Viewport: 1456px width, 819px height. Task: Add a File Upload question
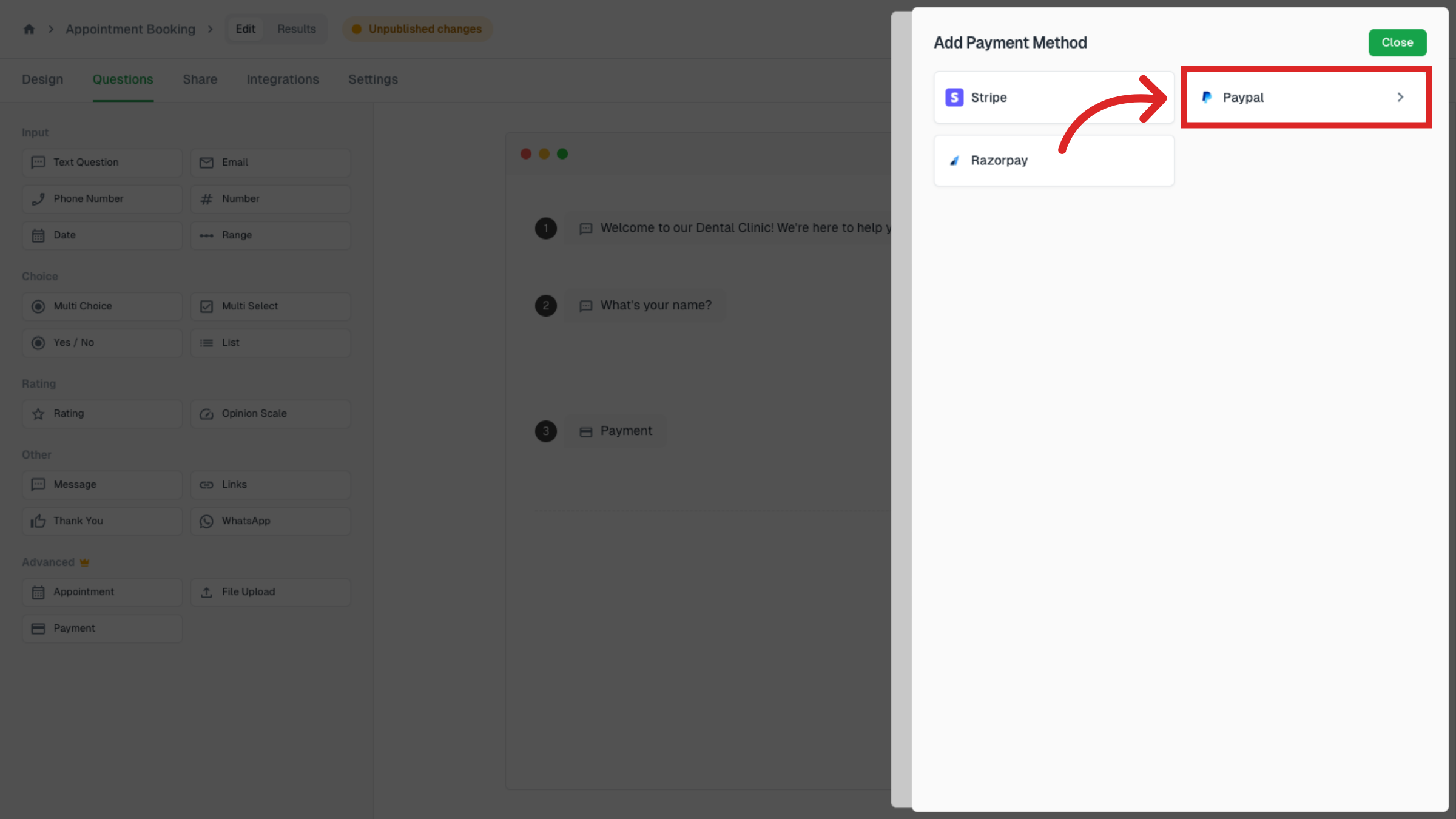point(271,592)
